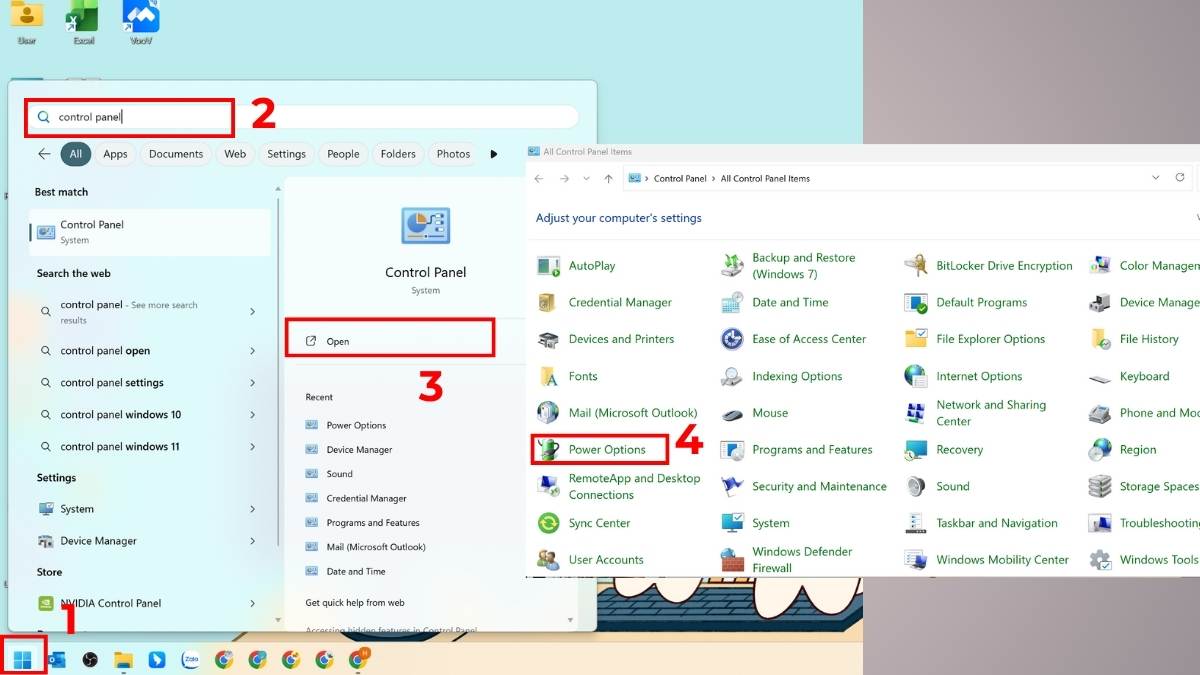Open File Explorer from the taskbar
1200x675 pixels.
click(x=123, y=659)
